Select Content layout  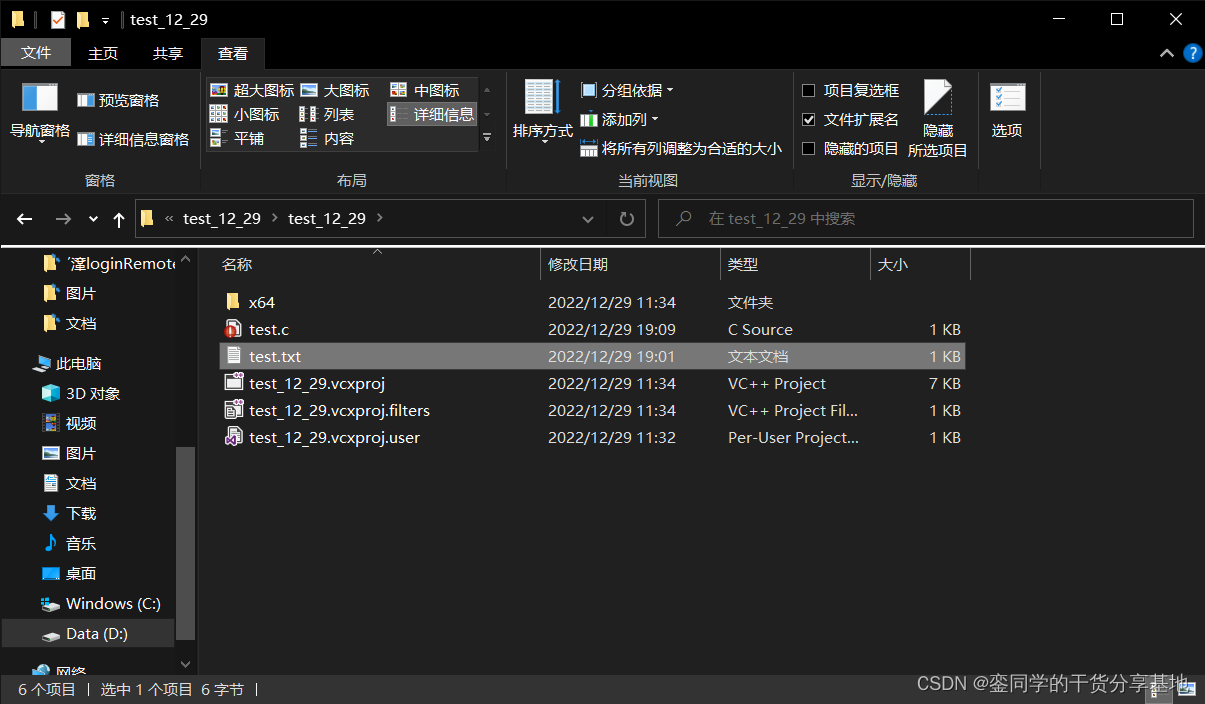tap(327, 138)
